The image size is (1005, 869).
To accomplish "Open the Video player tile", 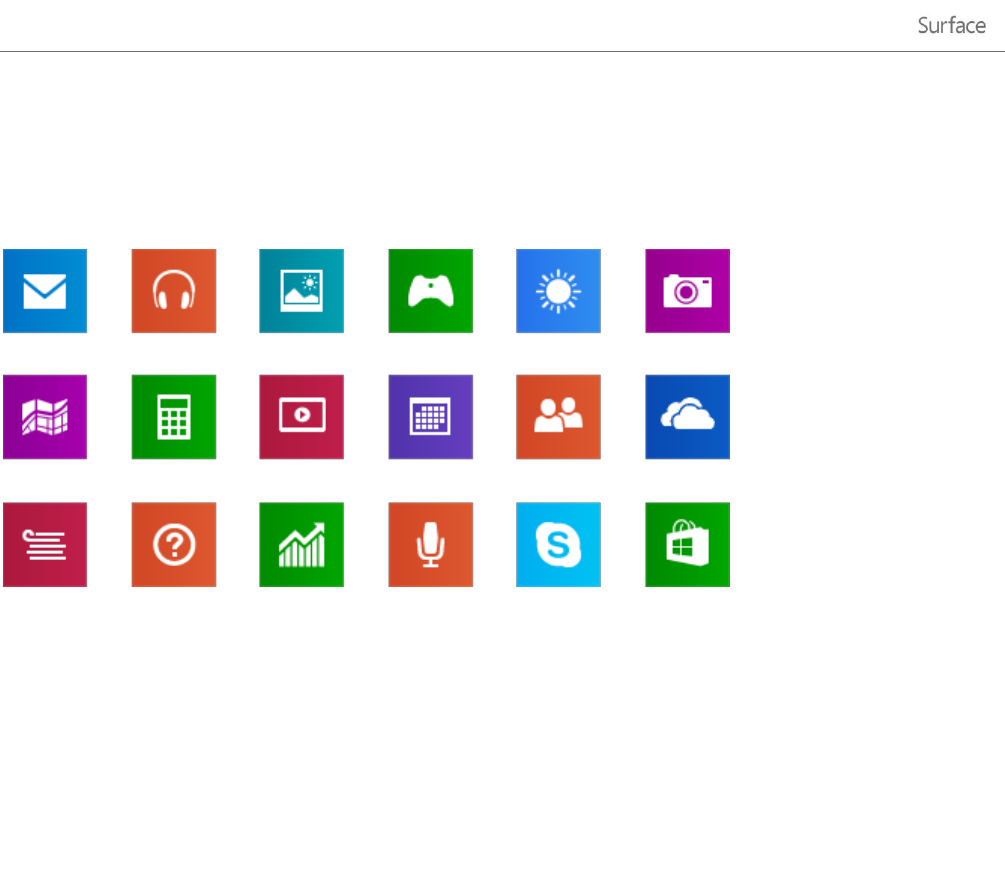I will (x=301, y=417).
